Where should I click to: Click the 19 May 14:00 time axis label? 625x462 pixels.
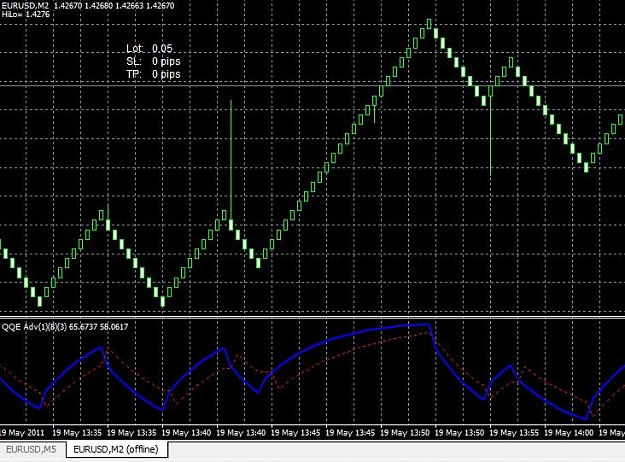[569, 433]
